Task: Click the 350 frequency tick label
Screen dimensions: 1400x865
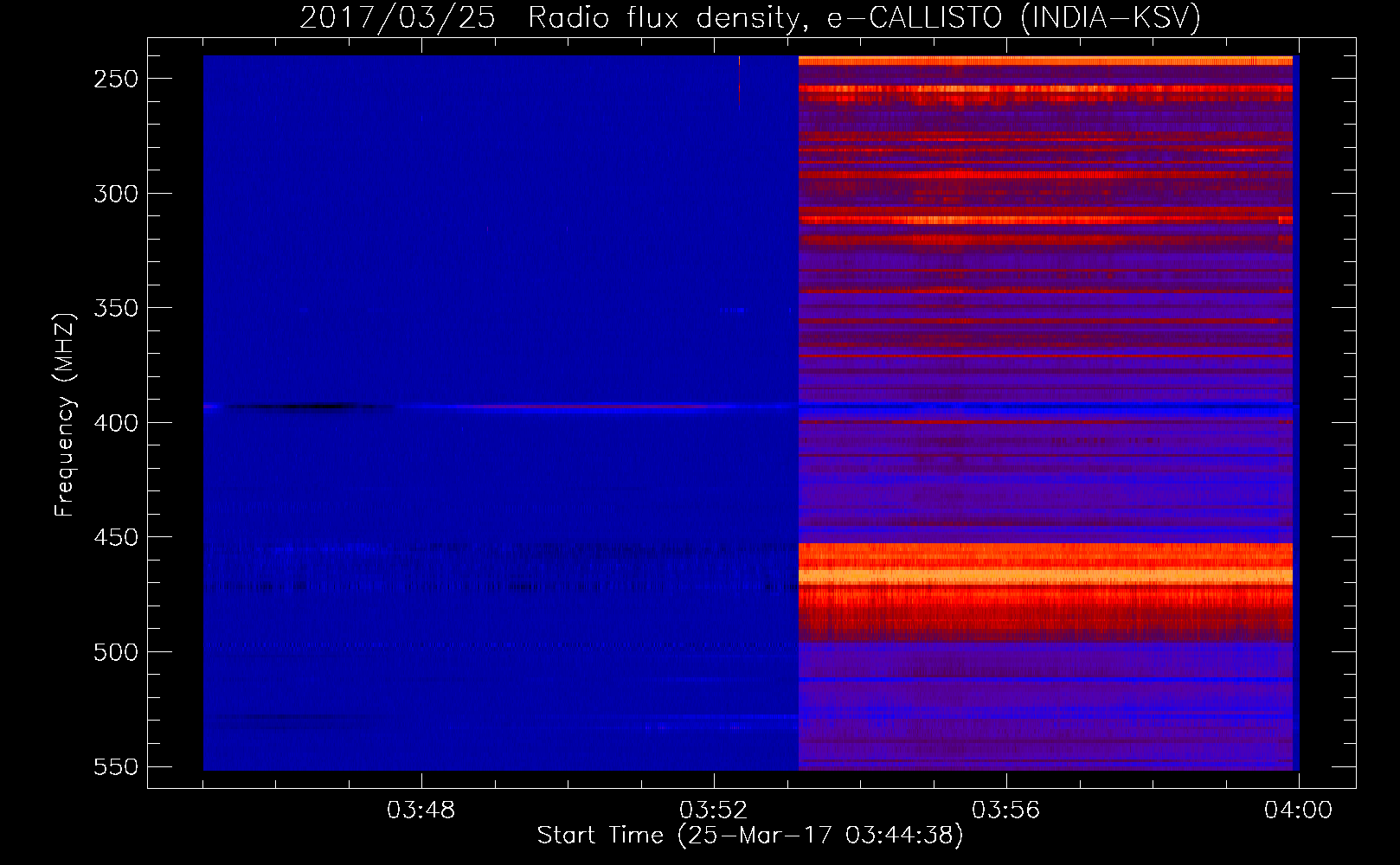Action: (116, 308)
